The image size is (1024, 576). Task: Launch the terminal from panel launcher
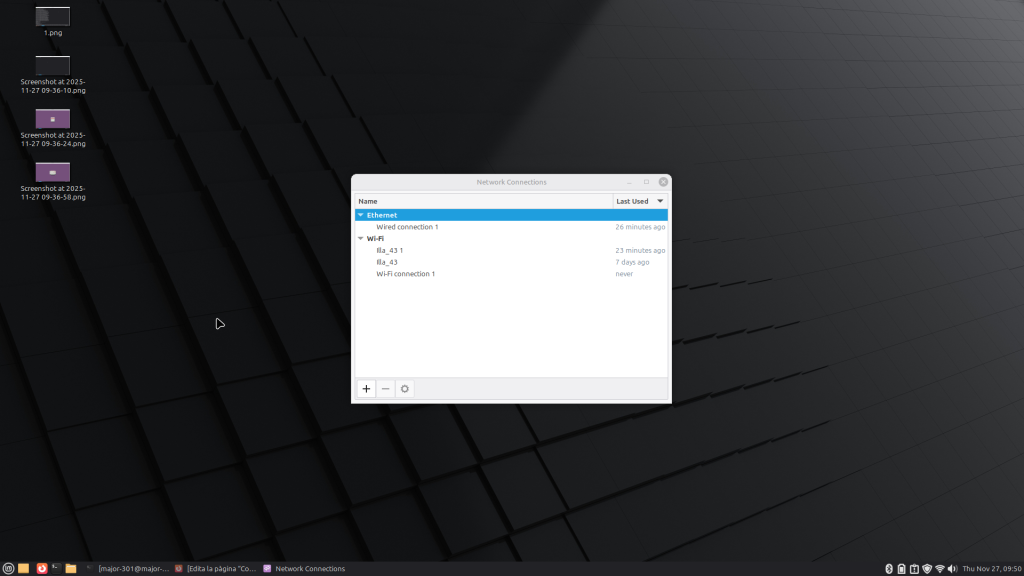(56, 568)
